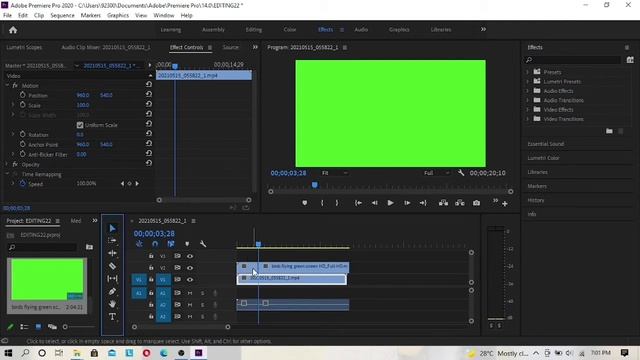Screen dimensions: 640x360
Task: Toggle V1 track output eye
Action: (190, 280)
